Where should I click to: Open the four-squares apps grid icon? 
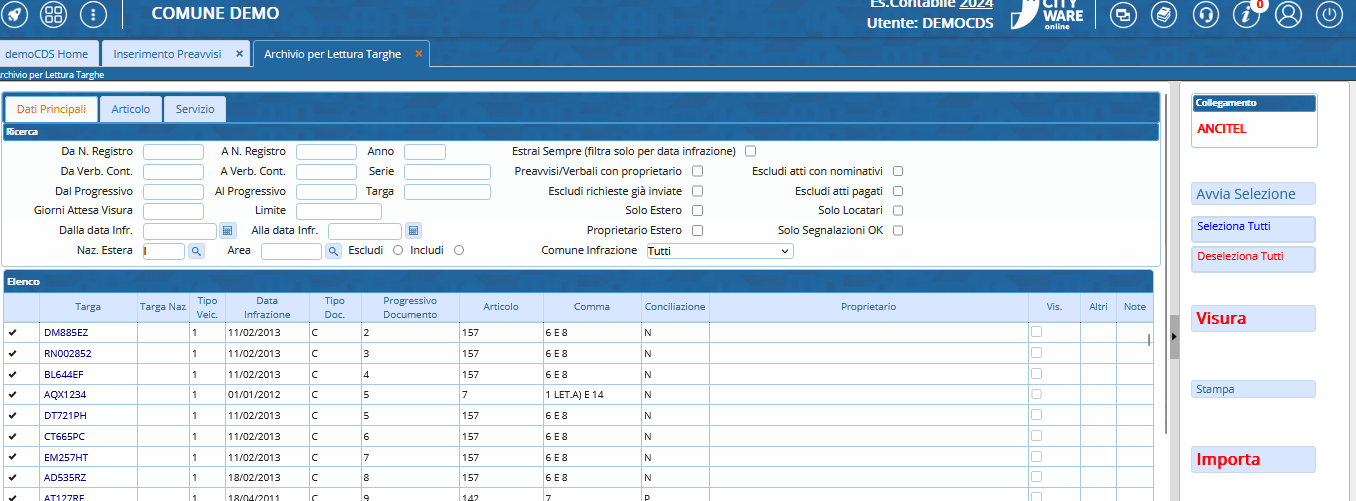pyautogui.click(x=54, y=14)
